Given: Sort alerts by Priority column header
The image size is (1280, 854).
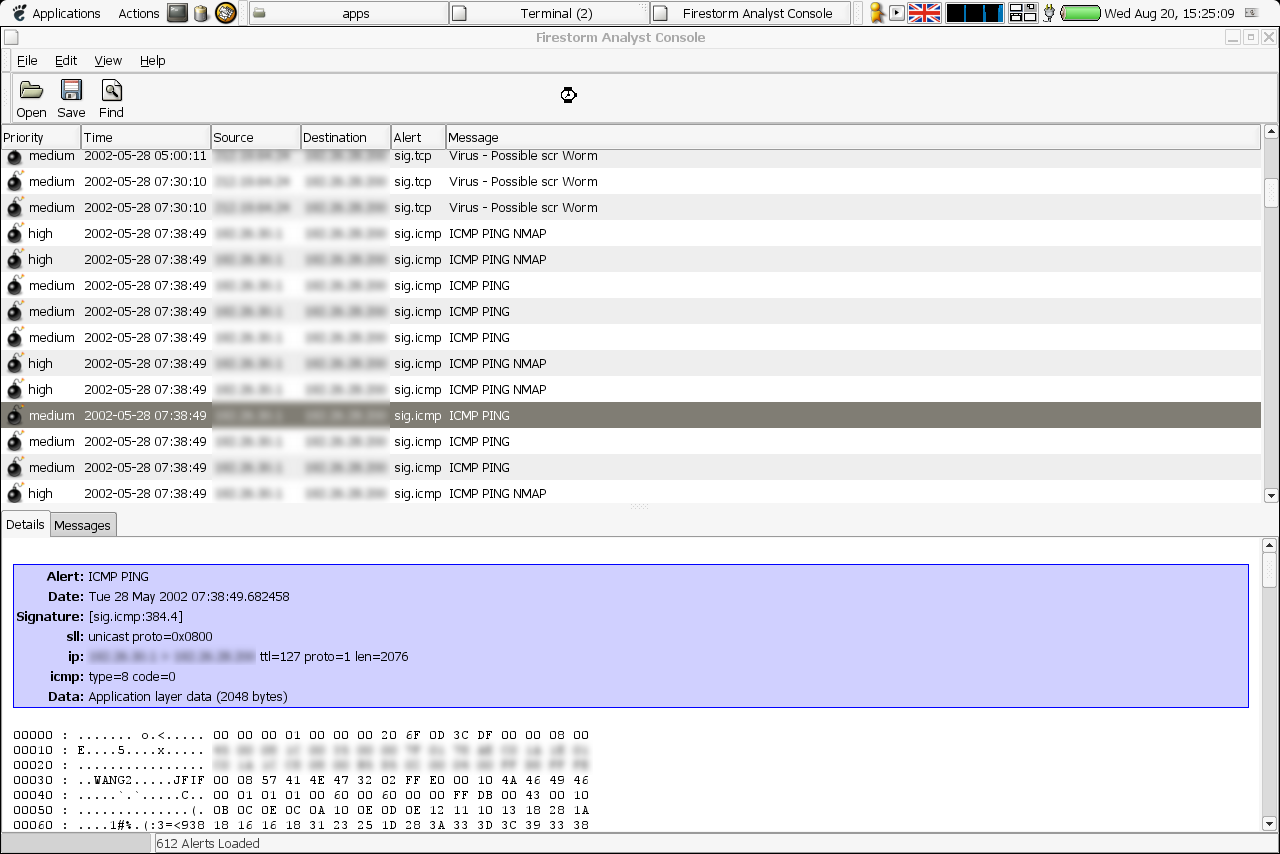Looking at the screenshot, I should pyautogui.click(x=41, y=137).
